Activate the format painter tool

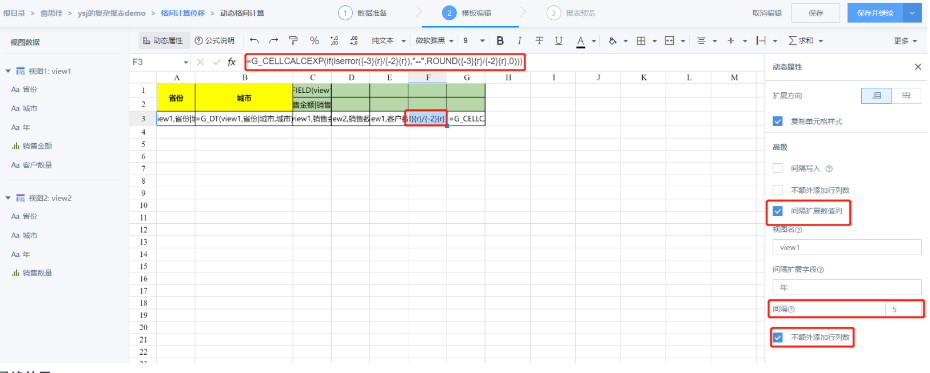(x=293, y=40)
